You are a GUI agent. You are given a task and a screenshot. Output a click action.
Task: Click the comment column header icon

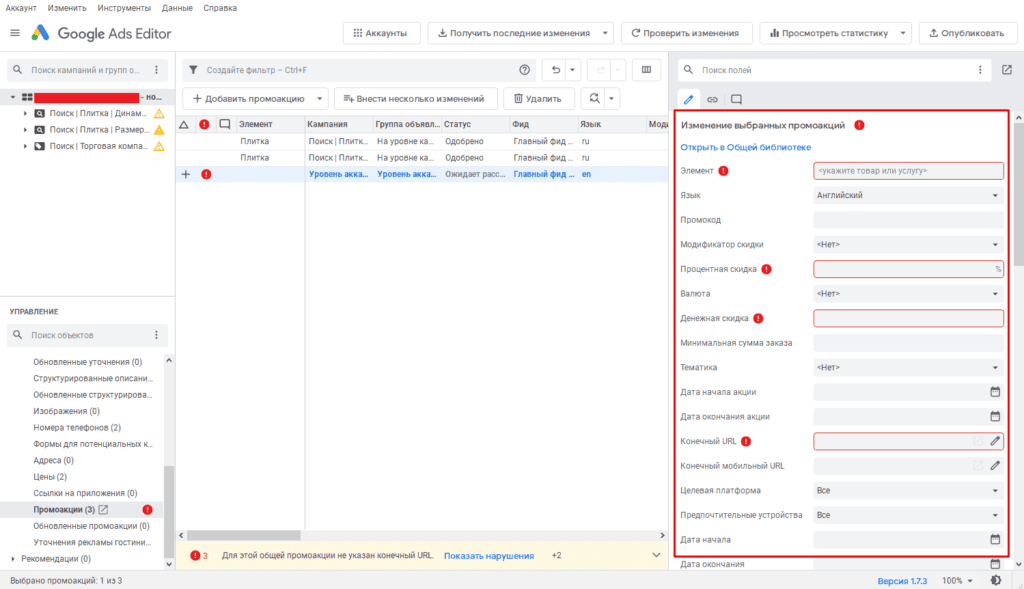coord(225,124)
